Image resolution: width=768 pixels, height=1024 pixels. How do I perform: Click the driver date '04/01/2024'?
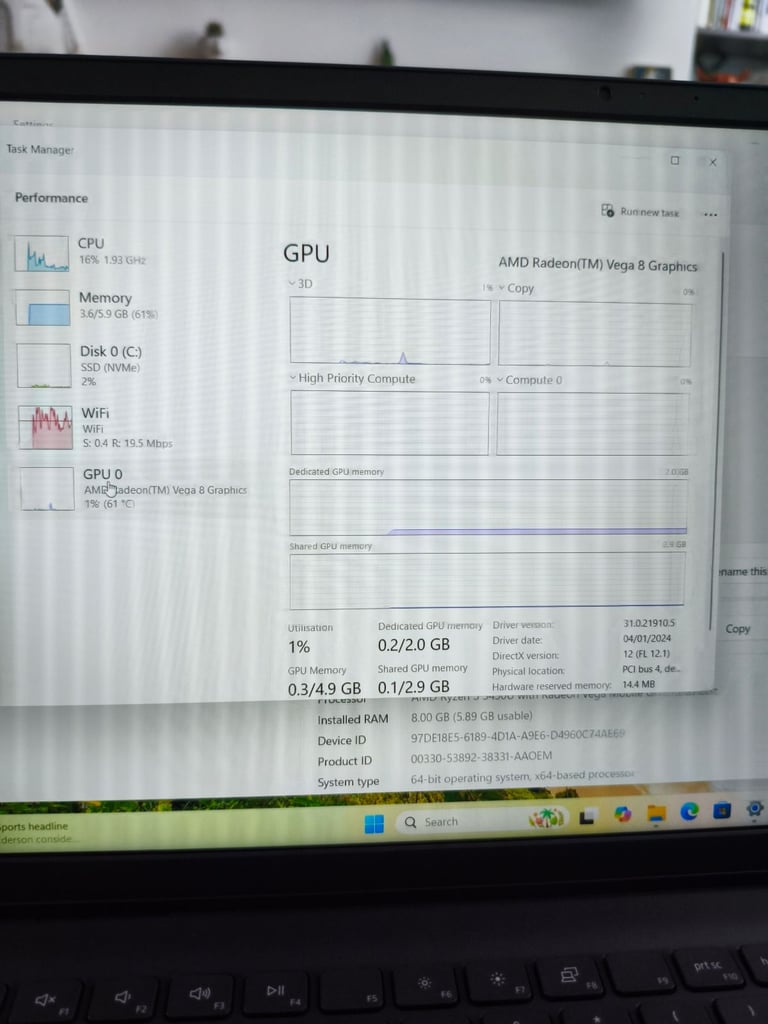(647, 638)
